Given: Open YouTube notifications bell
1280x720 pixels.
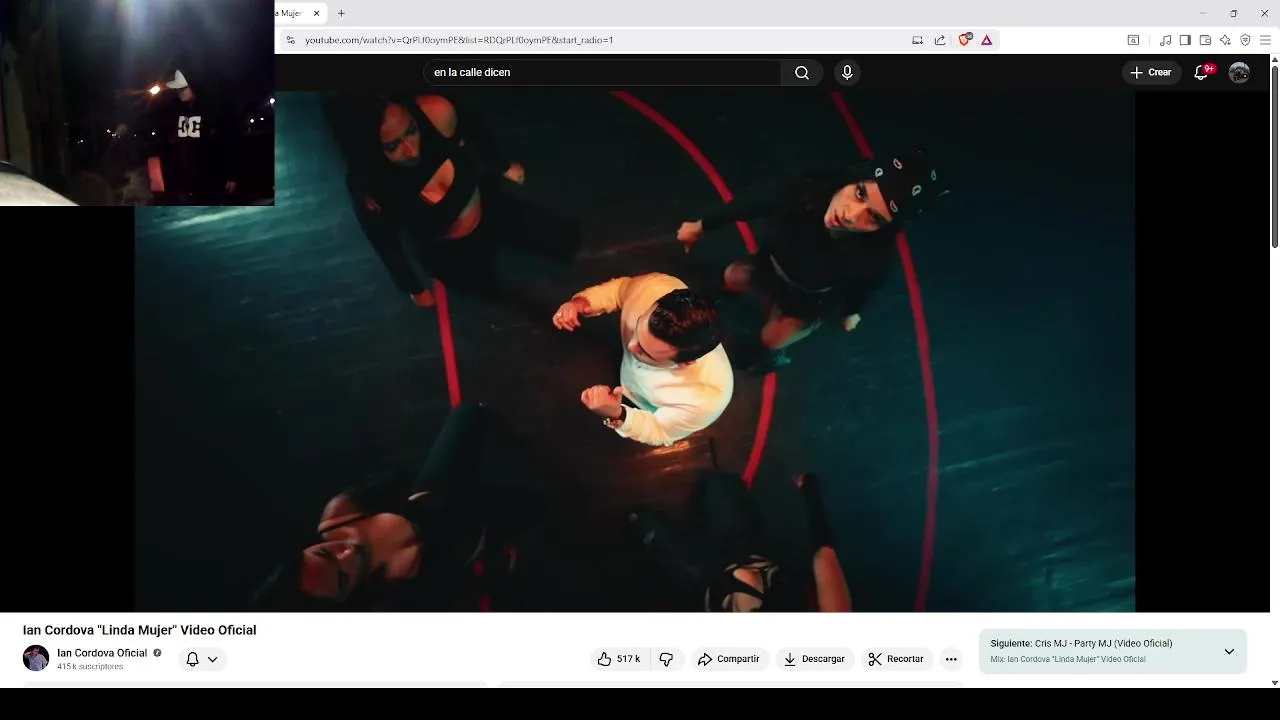Looking at the screenshot, I should pyautogui.click(x=1203, y=72).
